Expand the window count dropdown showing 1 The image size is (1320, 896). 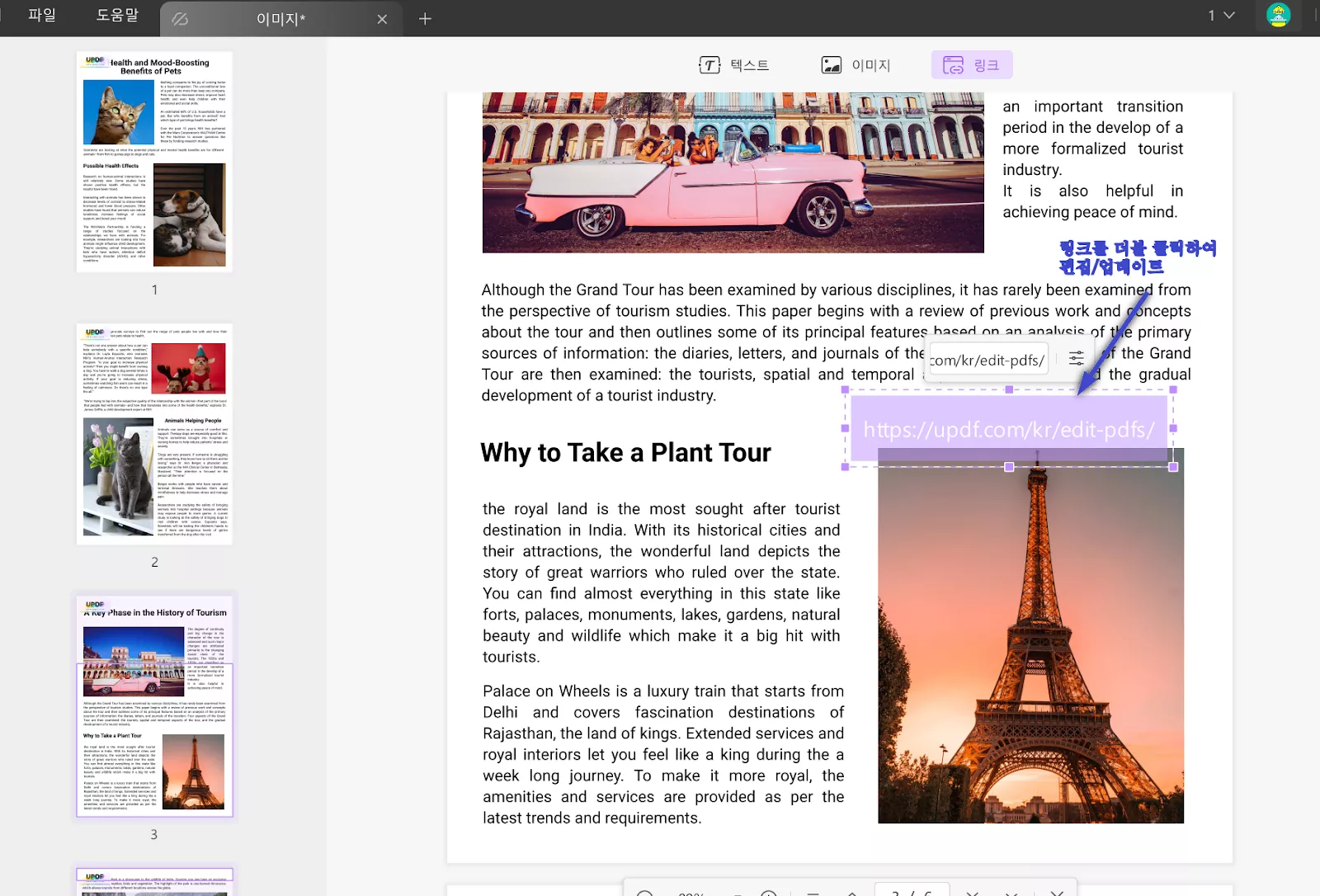[x=1222, y=15]
